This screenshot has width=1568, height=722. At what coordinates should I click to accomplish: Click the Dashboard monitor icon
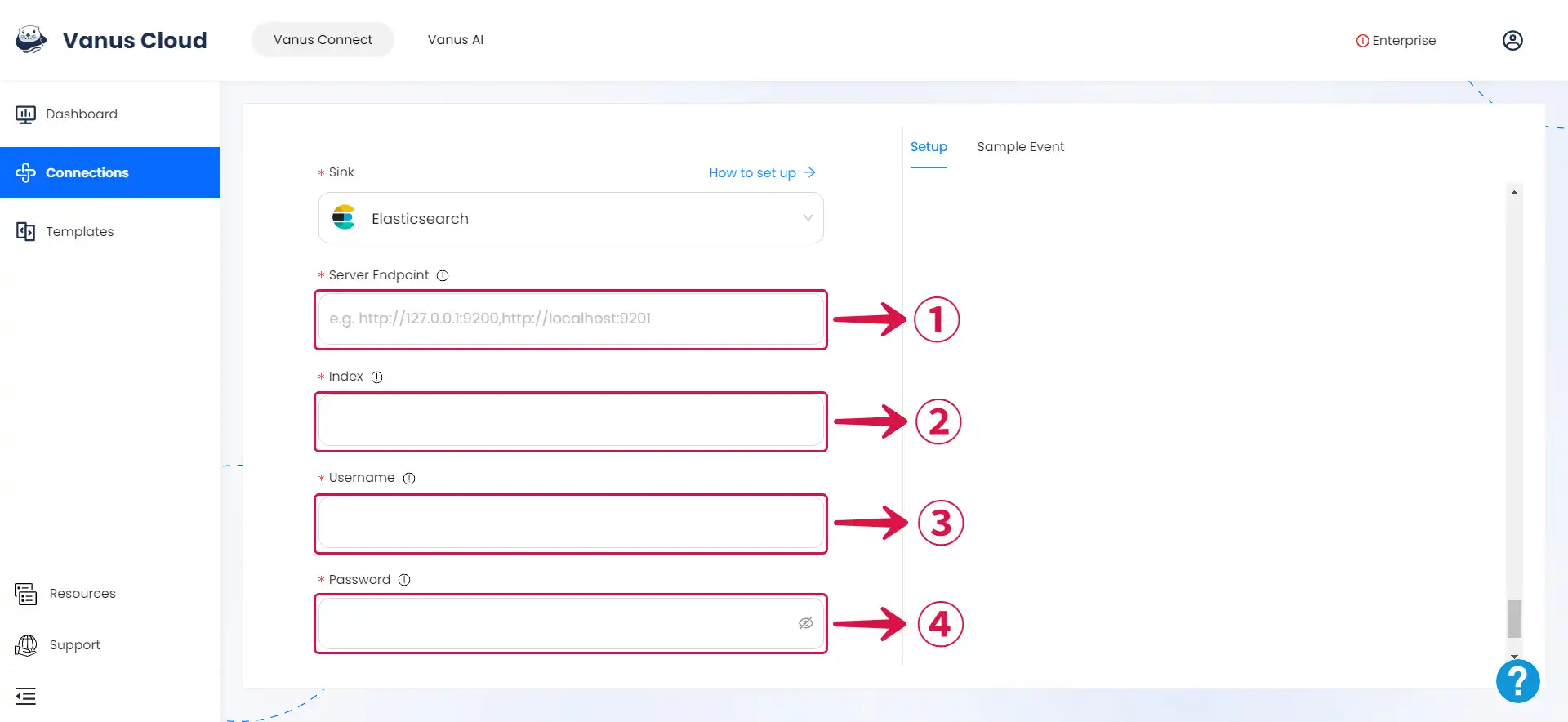(x=25, y=114)
